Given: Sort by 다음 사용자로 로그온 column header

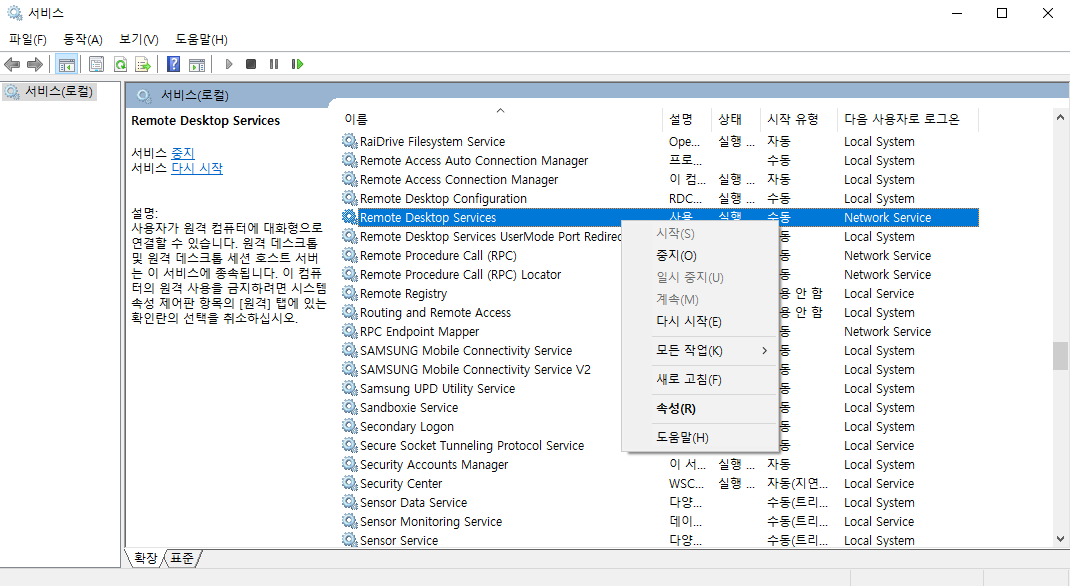Looking at the screenshot, I should point(908,119).
